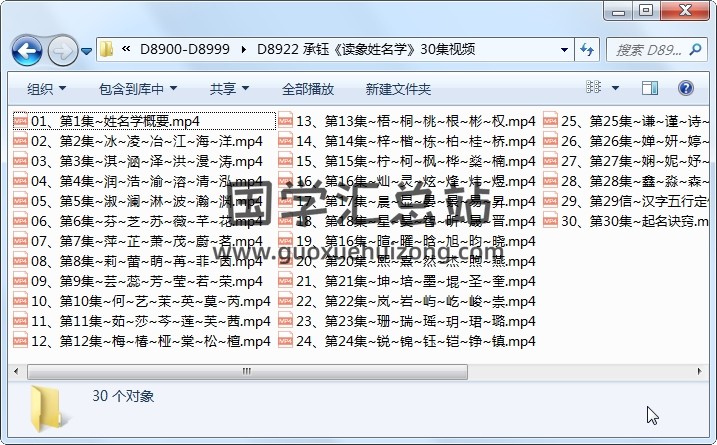Click MP4 icon of file 09、第9集
717x445 pixels.
coord(21,281)
